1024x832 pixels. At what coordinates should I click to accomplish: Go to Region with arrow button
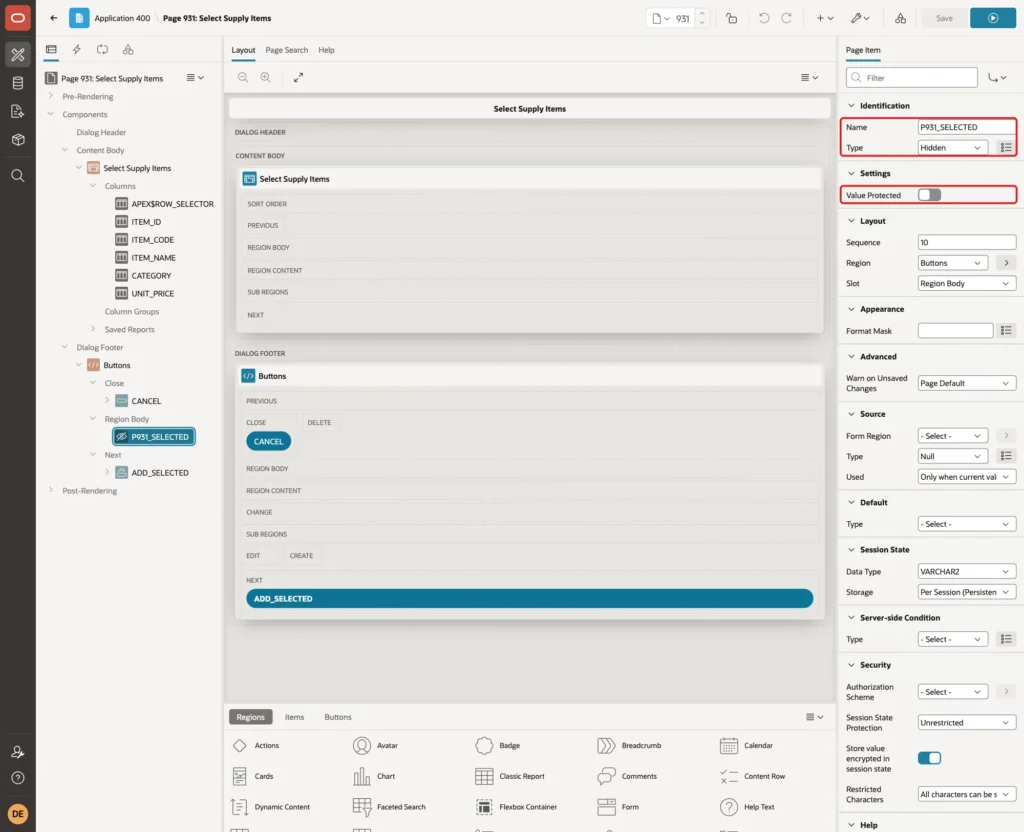[1006, 263]
